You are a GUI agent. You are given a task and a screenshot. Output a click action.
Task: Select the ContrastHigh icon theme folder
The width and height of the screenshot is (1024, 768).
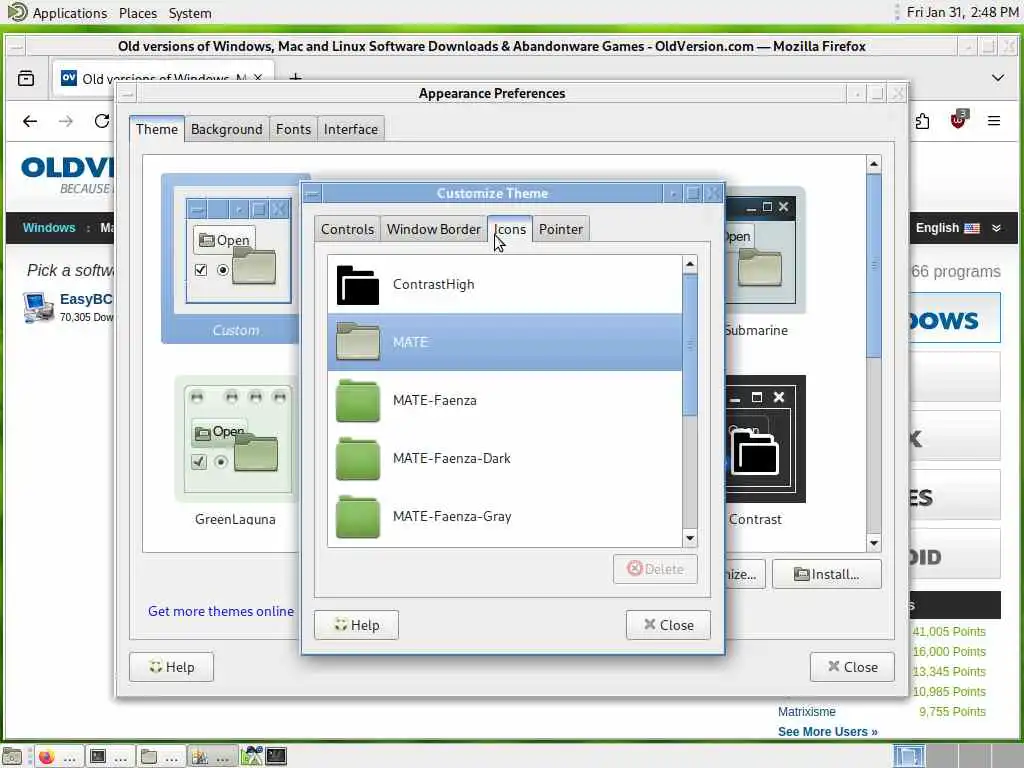coord(357,285)
